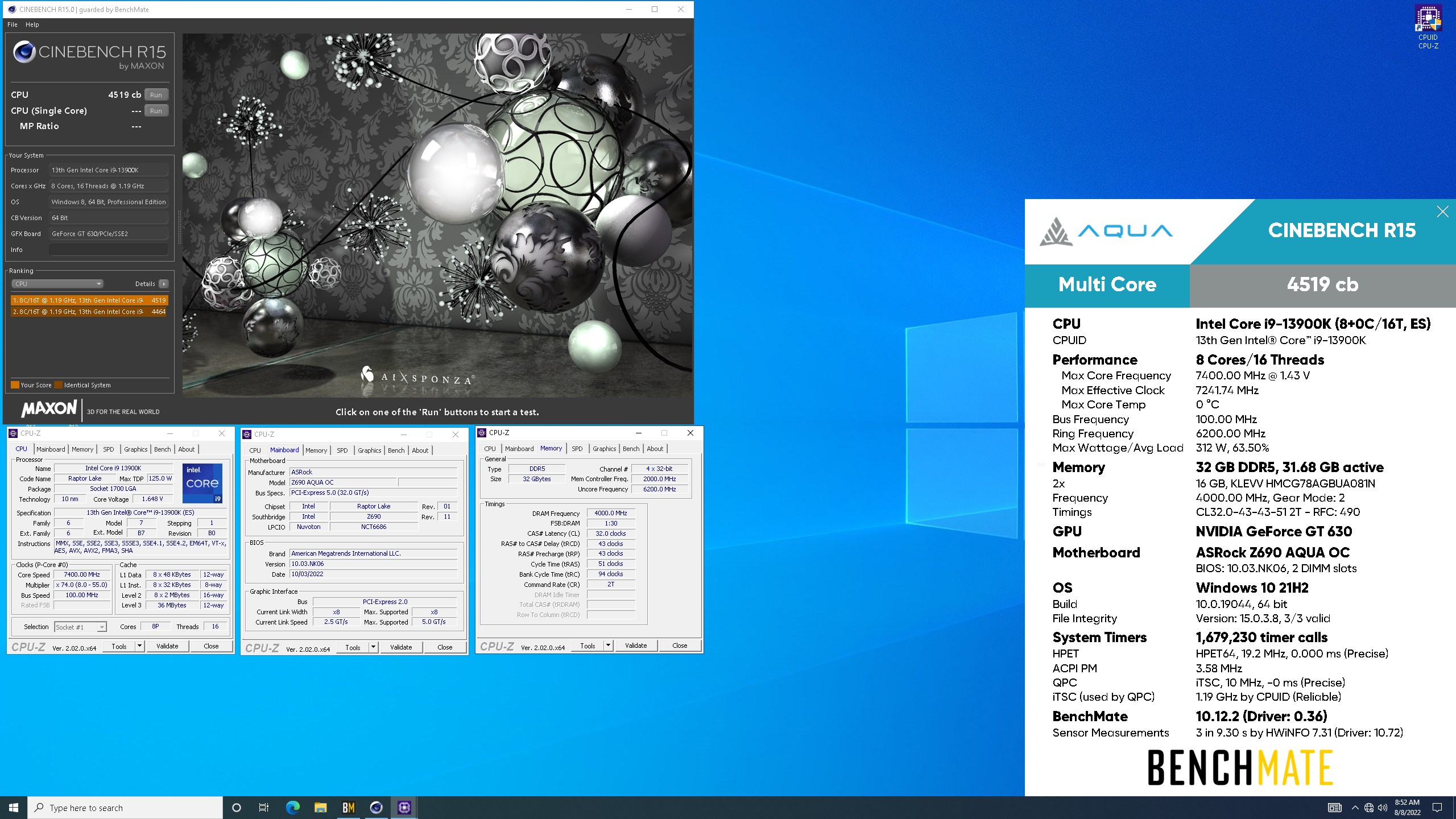This screenshot has width=1456, height=819.
Task: Open the Cinebench File menu
Action: (x=13, y=24)
